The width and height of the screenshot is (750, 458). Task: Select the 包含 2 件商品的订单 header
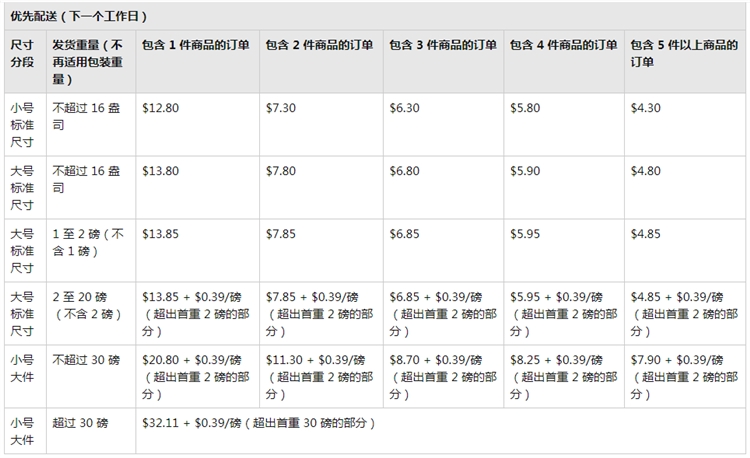319,46
